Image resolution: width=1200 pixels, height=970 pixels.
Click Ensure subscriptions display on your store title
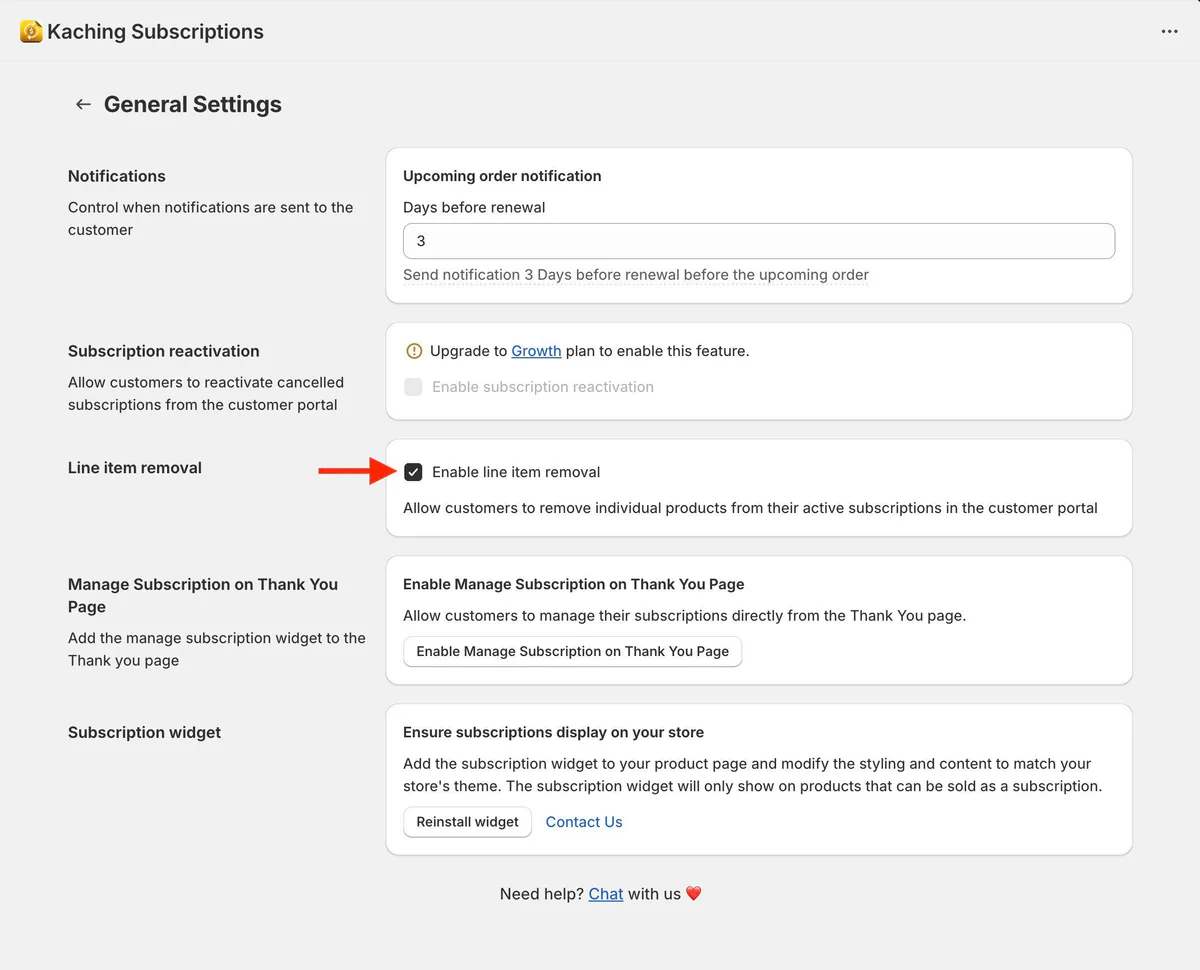(553, 732)
